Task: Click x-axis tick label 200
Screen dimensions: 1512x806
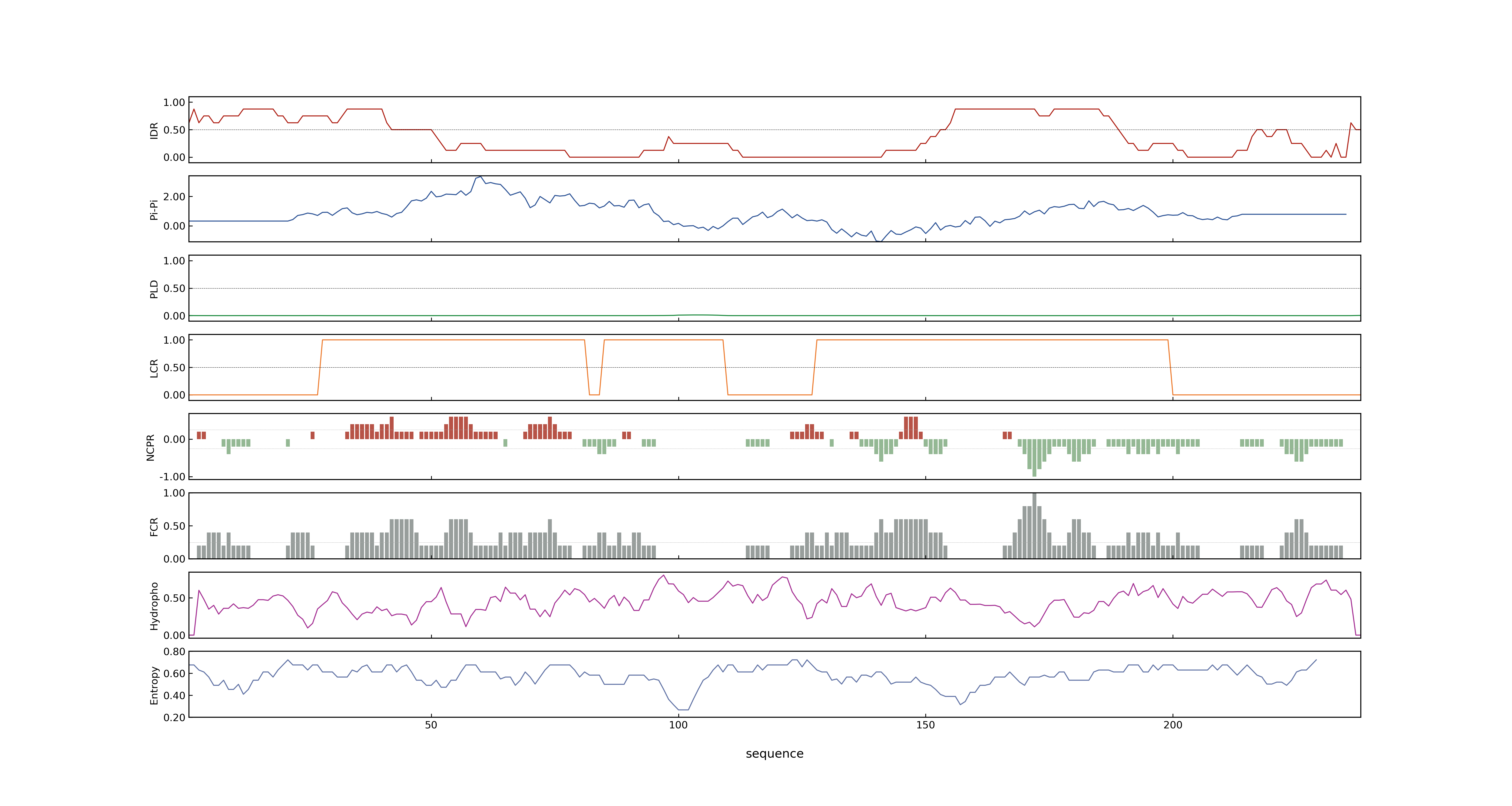Action: click(x=1173, y=725)
